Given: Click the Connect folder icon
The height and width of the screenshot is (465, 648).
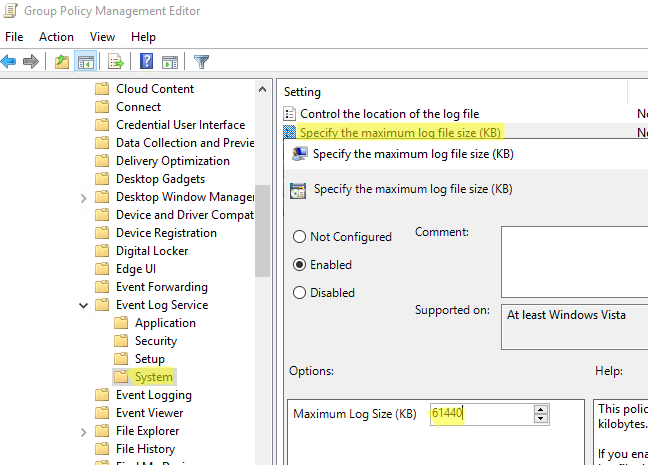Looking at the screenshot, I should 102,107.
